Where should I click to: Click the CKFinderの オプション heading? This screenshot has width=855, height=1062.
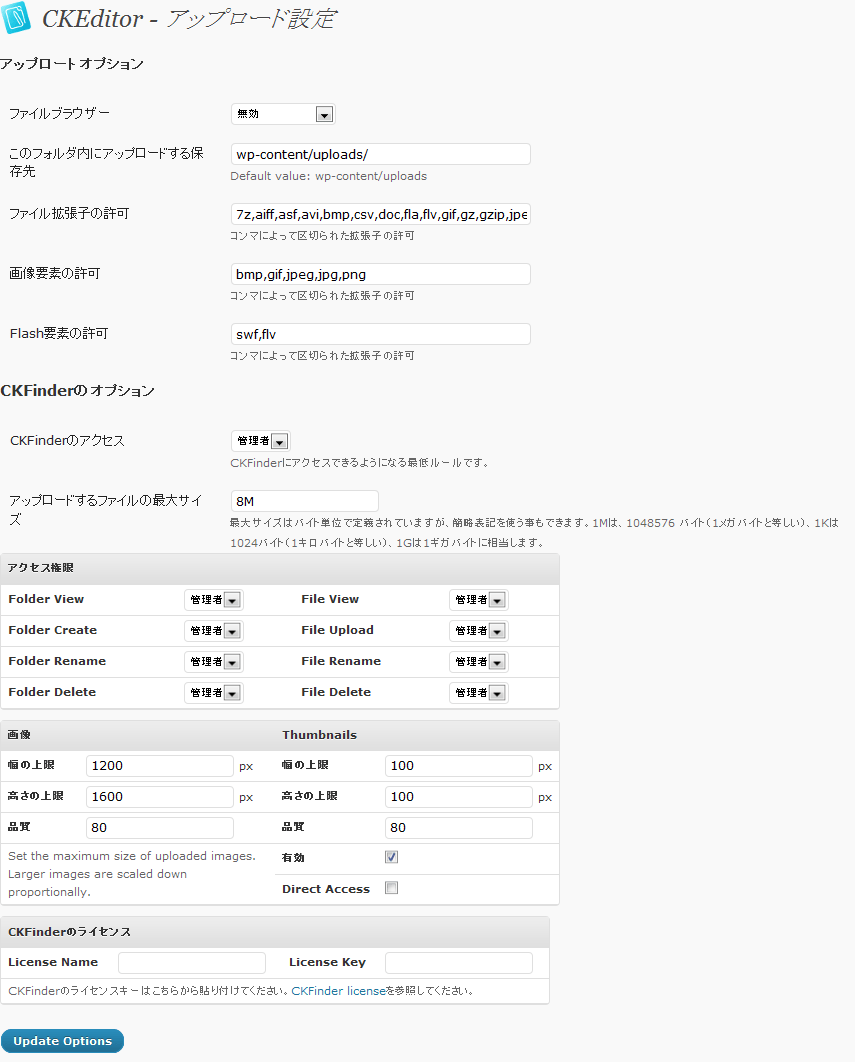(77, 391)
